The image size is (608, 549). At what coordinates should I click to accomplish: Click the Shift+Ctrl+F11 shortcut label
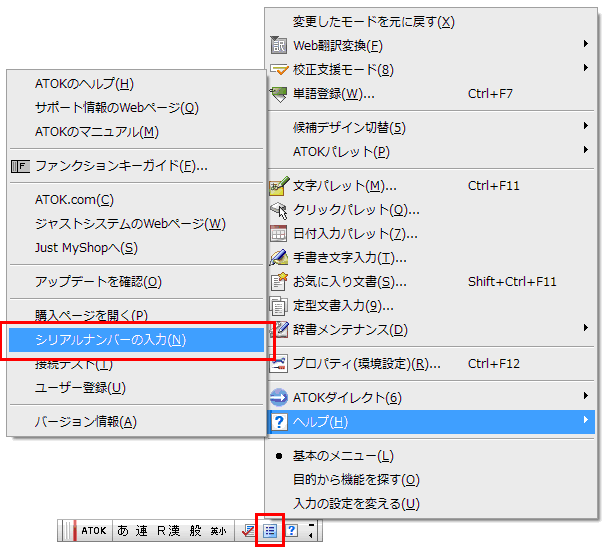(512, 282)
